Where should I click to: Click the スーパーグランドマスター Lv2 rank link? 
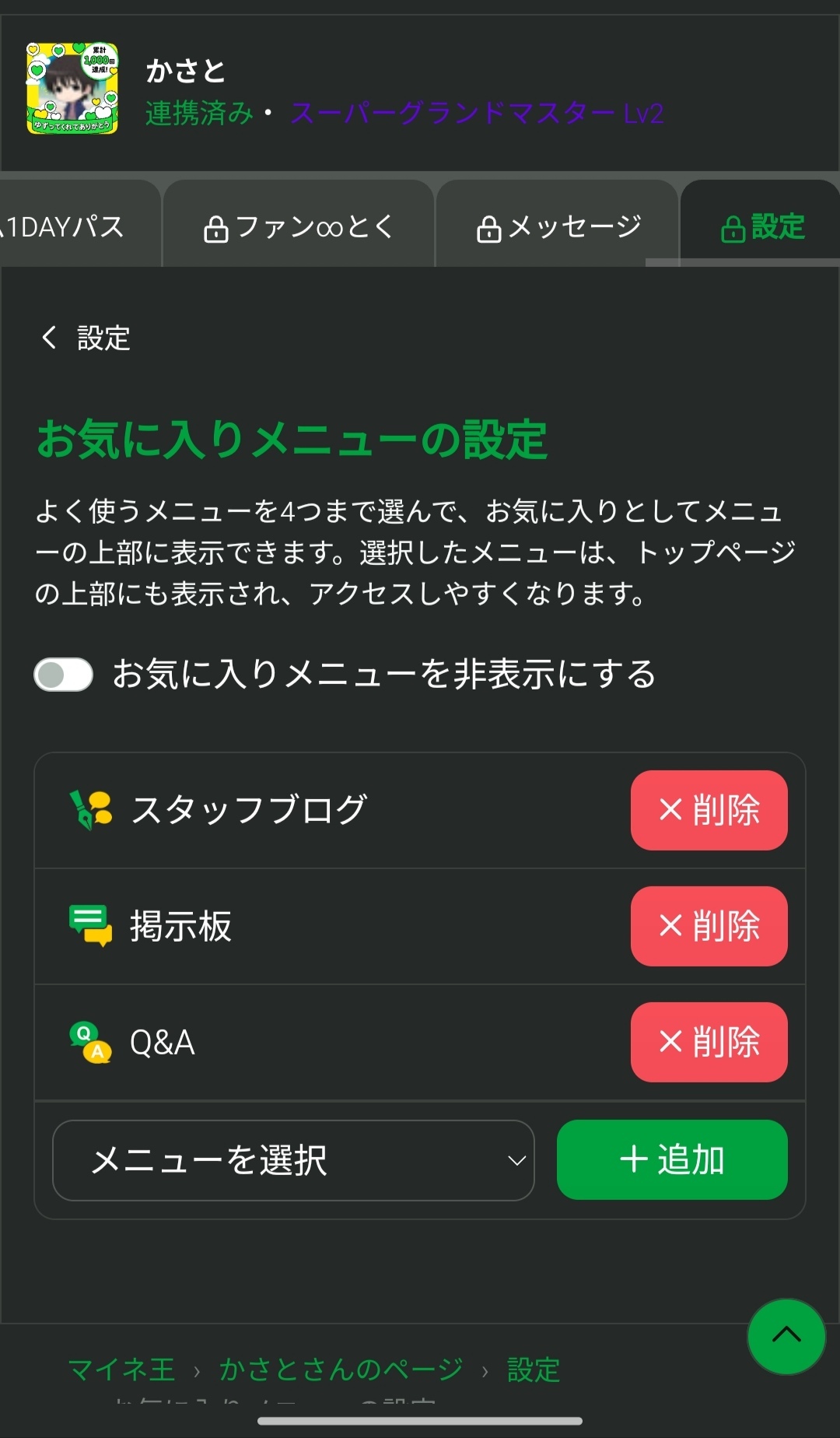pos(477,114)
